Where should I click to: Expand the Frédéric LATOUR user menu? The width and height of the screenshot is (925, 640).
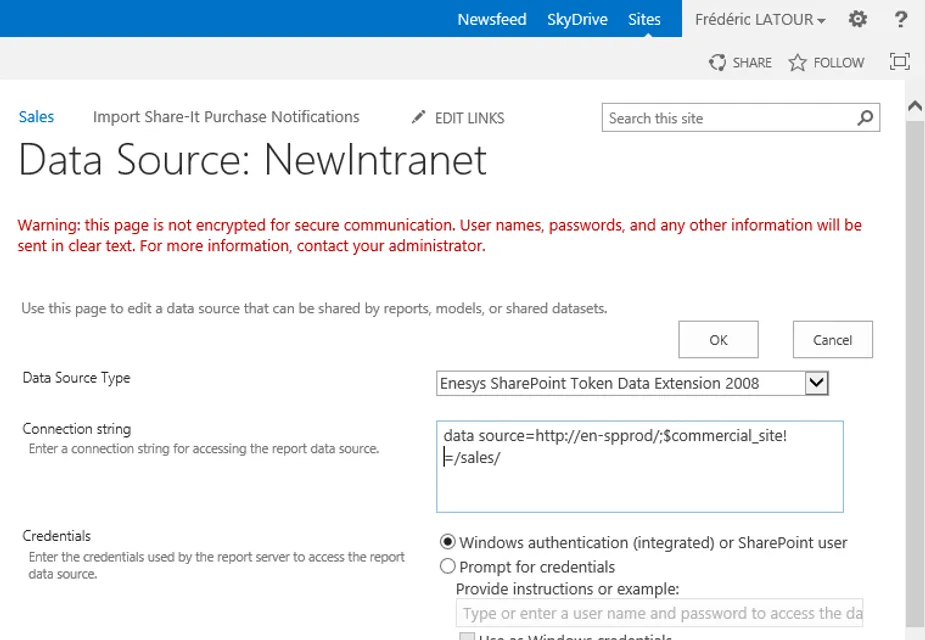point(759,18)
